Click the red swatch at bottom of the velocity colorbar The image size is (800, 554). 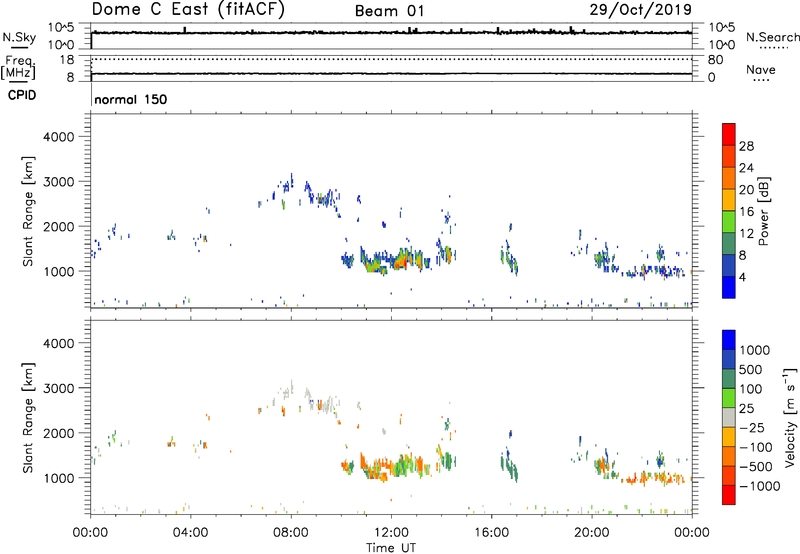[729, 495]
